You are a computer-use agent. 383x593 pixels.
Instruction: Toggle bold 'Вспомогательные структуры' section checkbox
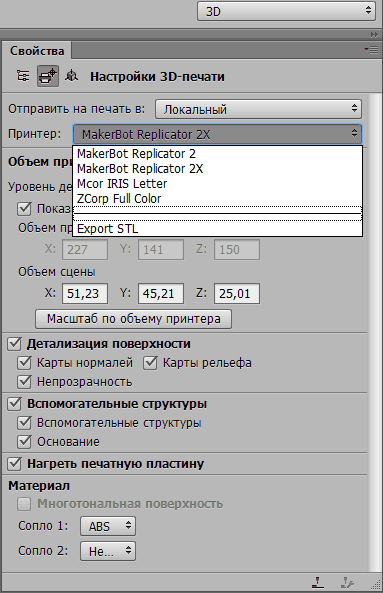tap(14, 404)
